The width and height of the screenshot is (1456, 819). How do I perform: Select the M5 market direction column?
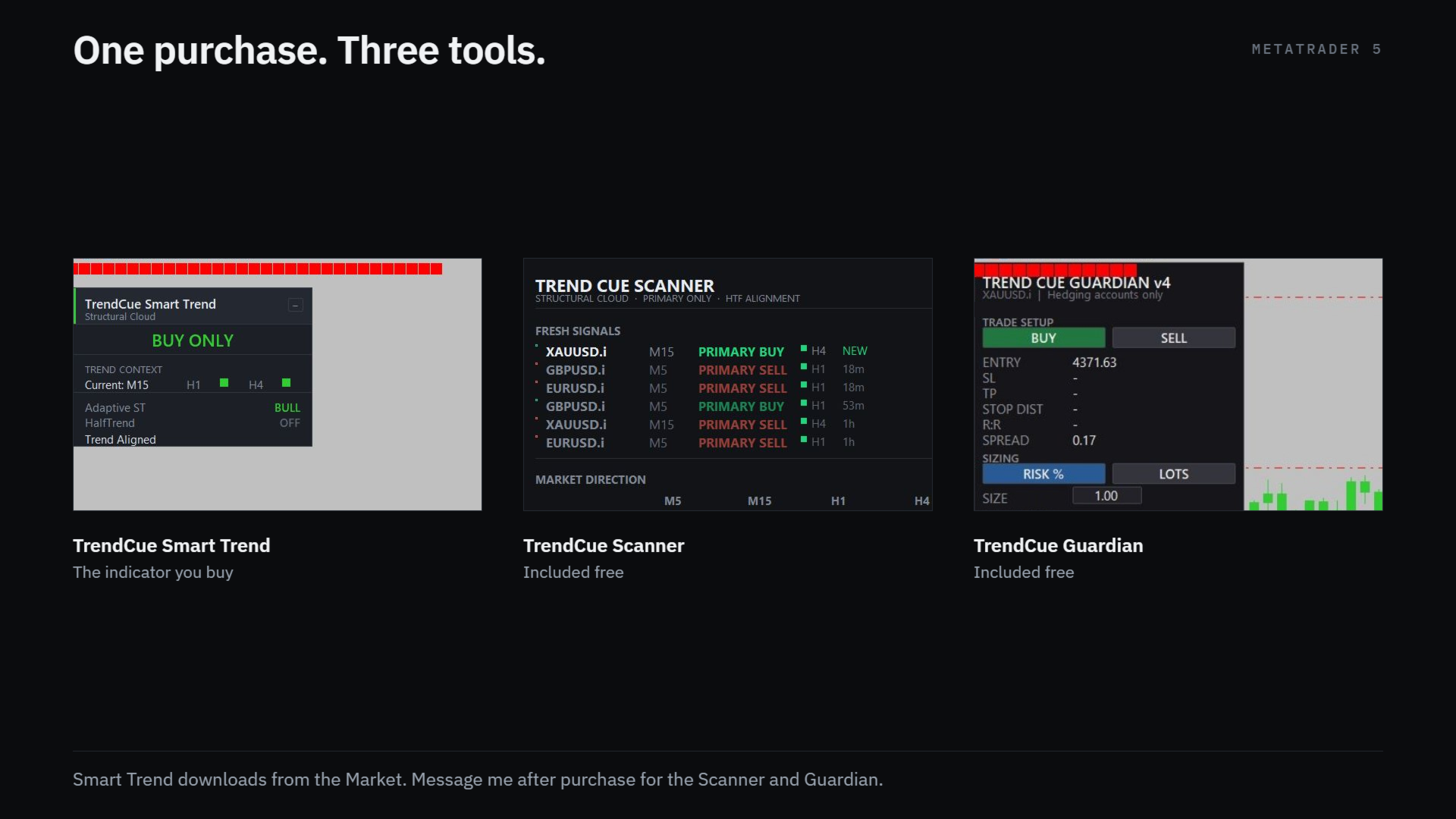(673, 501)
